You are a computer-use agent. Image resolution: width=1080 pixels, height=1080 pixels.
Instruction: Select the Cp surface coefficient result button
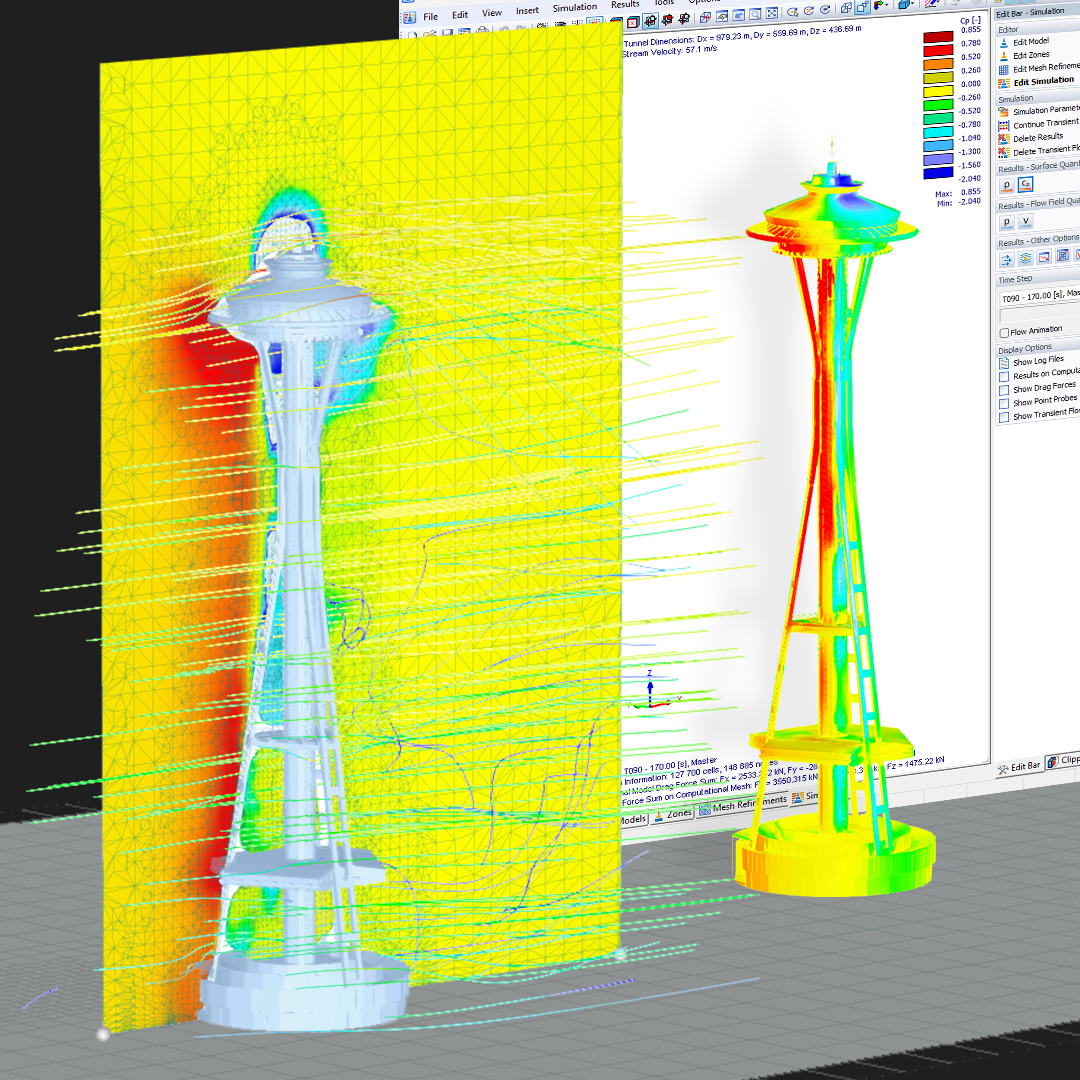click(x=1026, y=184)
